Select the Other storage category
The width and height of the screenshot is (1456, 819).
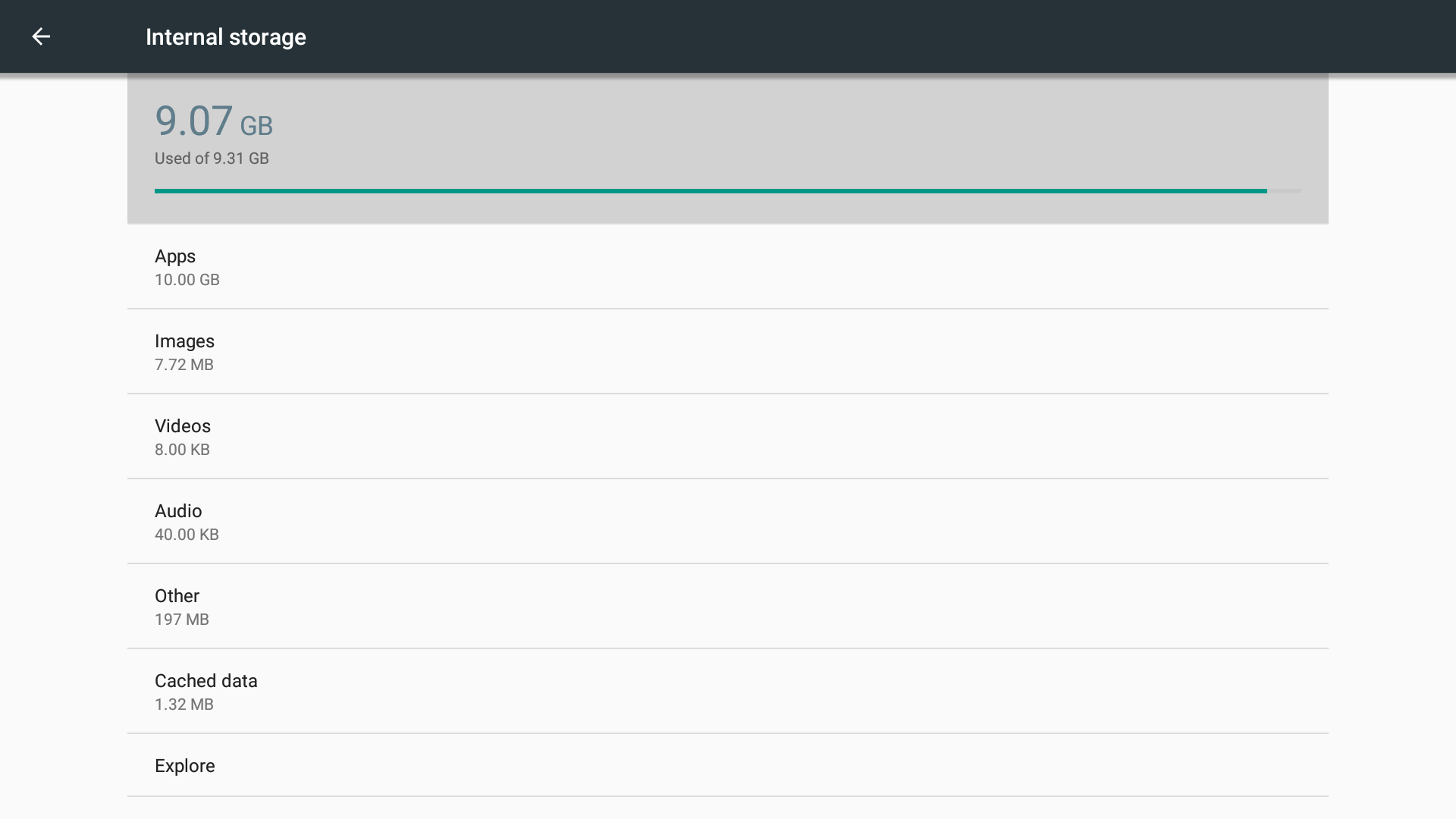tap(728, 607)
